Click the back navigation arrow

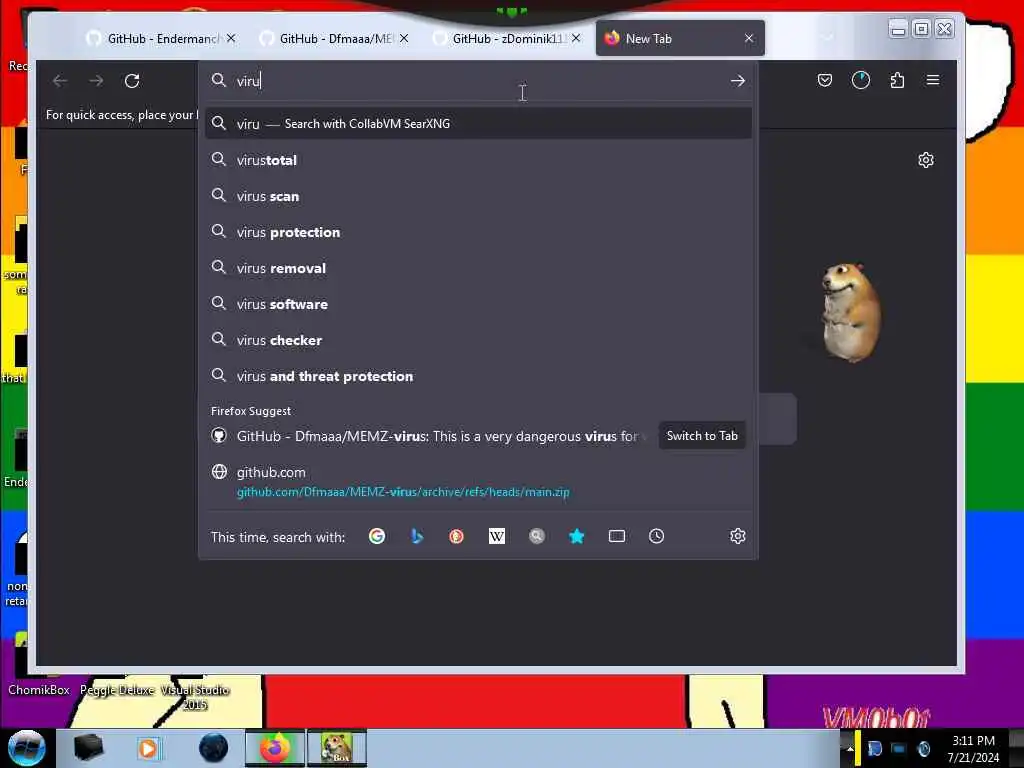tap(60, 81)
